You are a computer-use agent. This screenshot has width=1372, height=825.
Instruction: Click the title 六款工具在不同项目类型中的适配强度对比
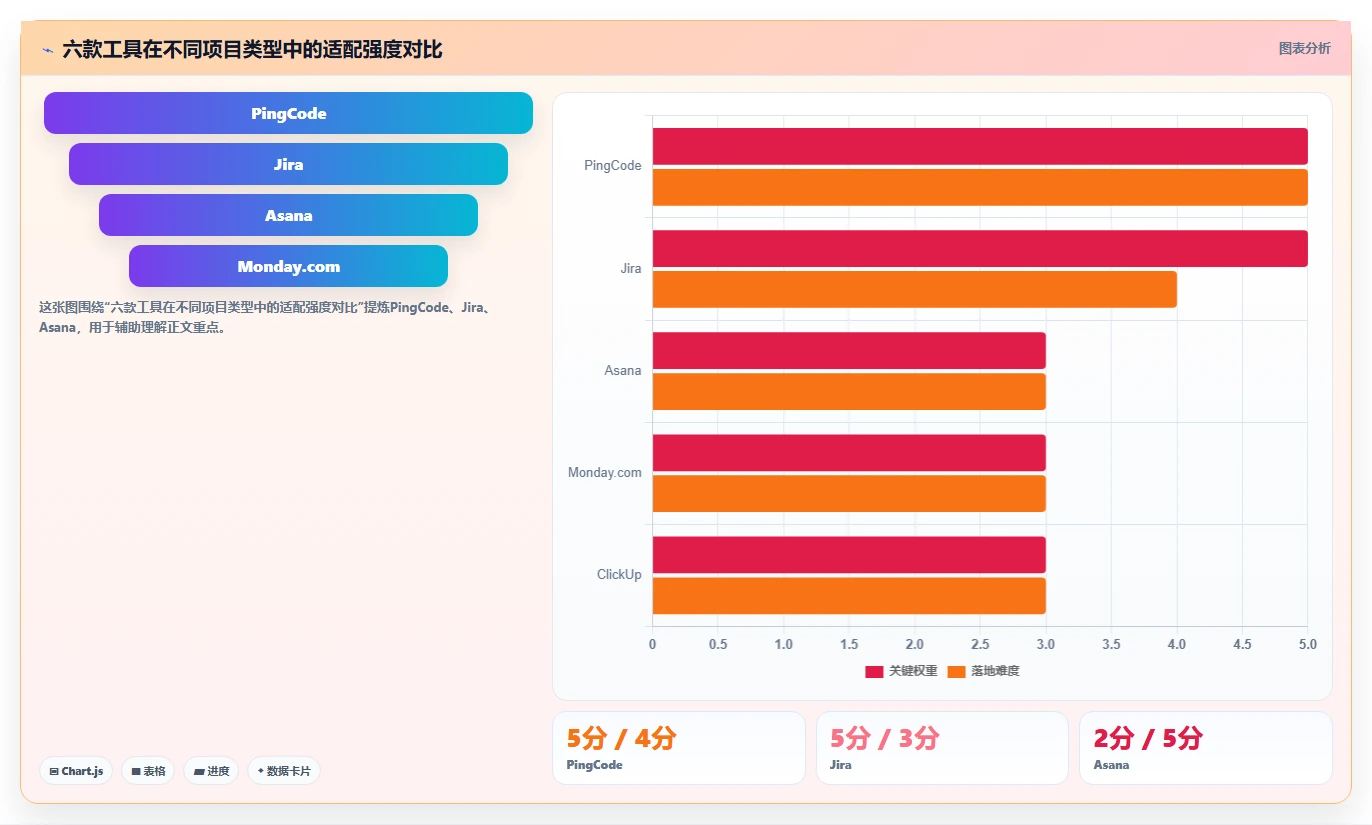252,49
